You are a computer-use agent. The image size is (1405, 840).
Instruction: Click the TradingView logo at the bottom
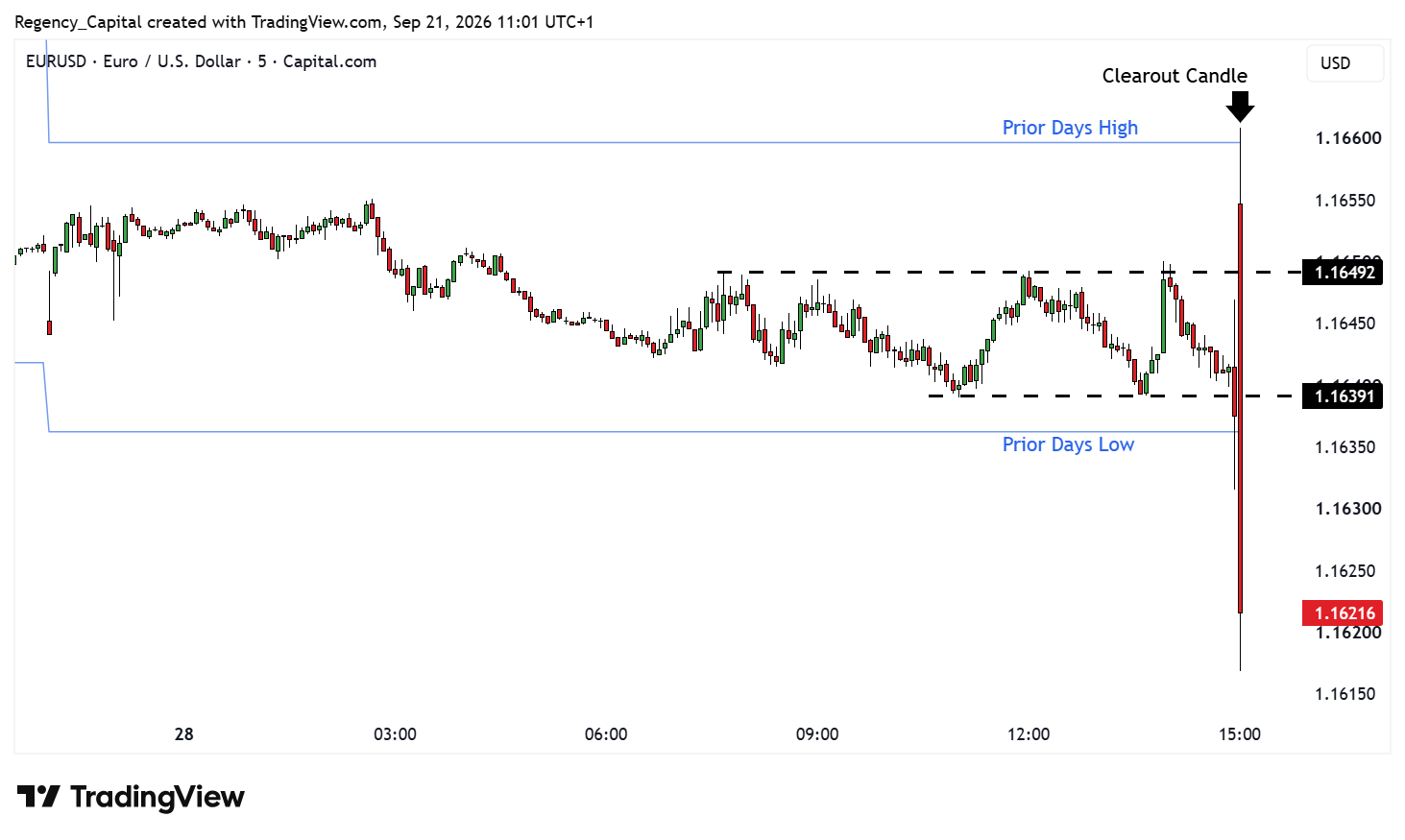coord(131,797)
